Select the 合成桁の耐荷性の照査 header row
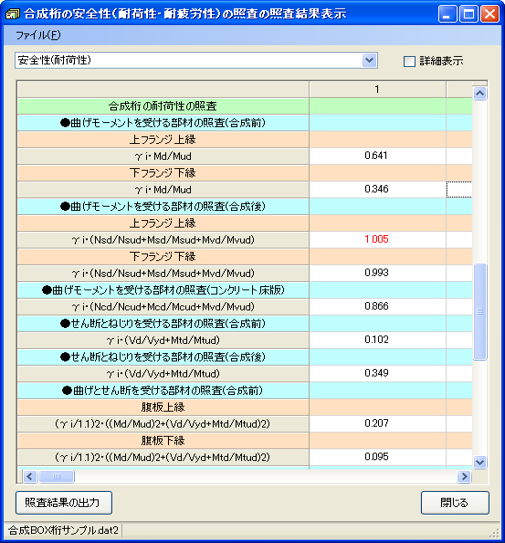Screen dimensions: 505x543 [x=163, y=106]
